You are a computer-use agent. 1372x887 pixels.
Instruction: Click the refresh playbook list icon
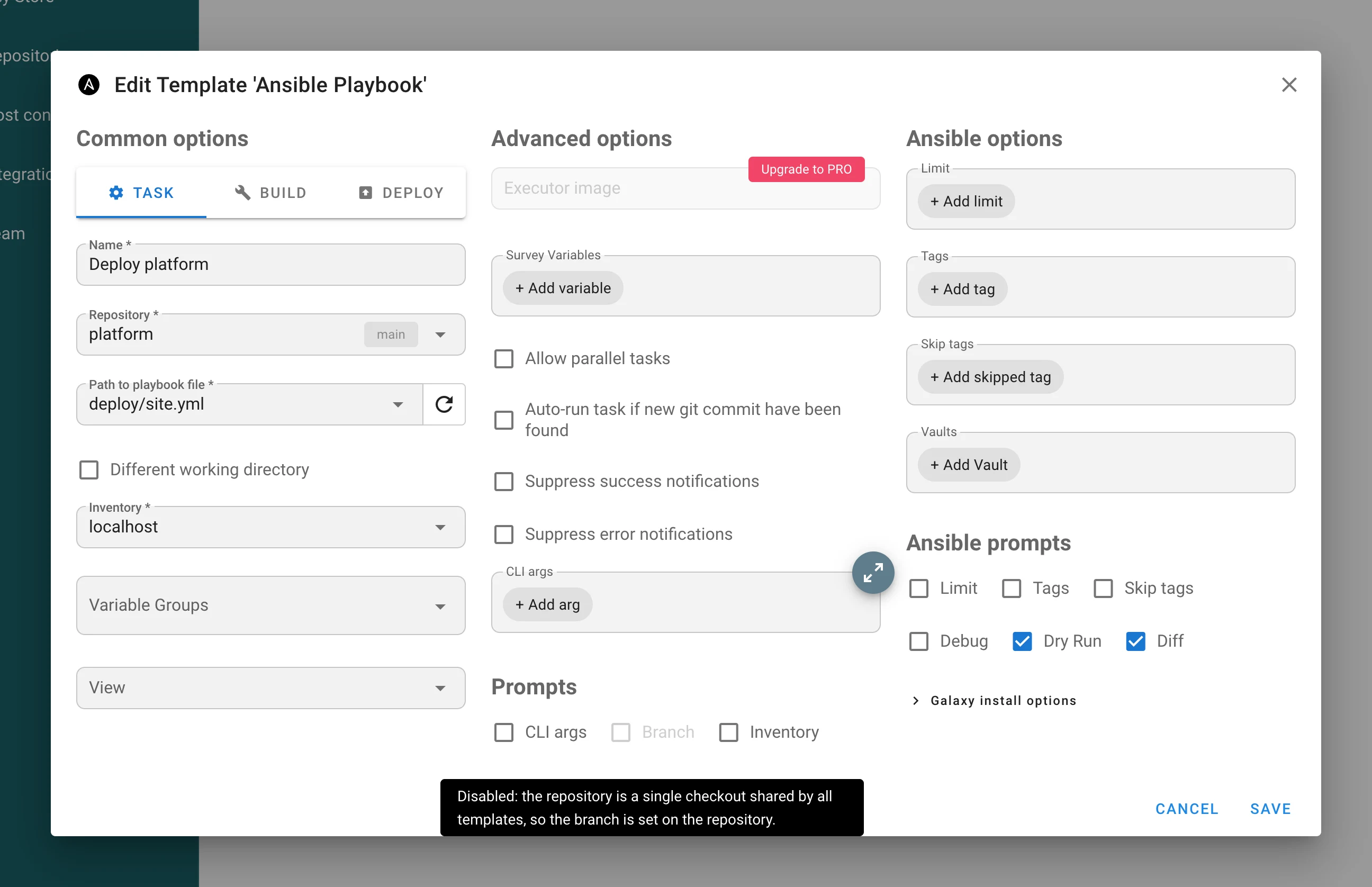pos(444,404)
